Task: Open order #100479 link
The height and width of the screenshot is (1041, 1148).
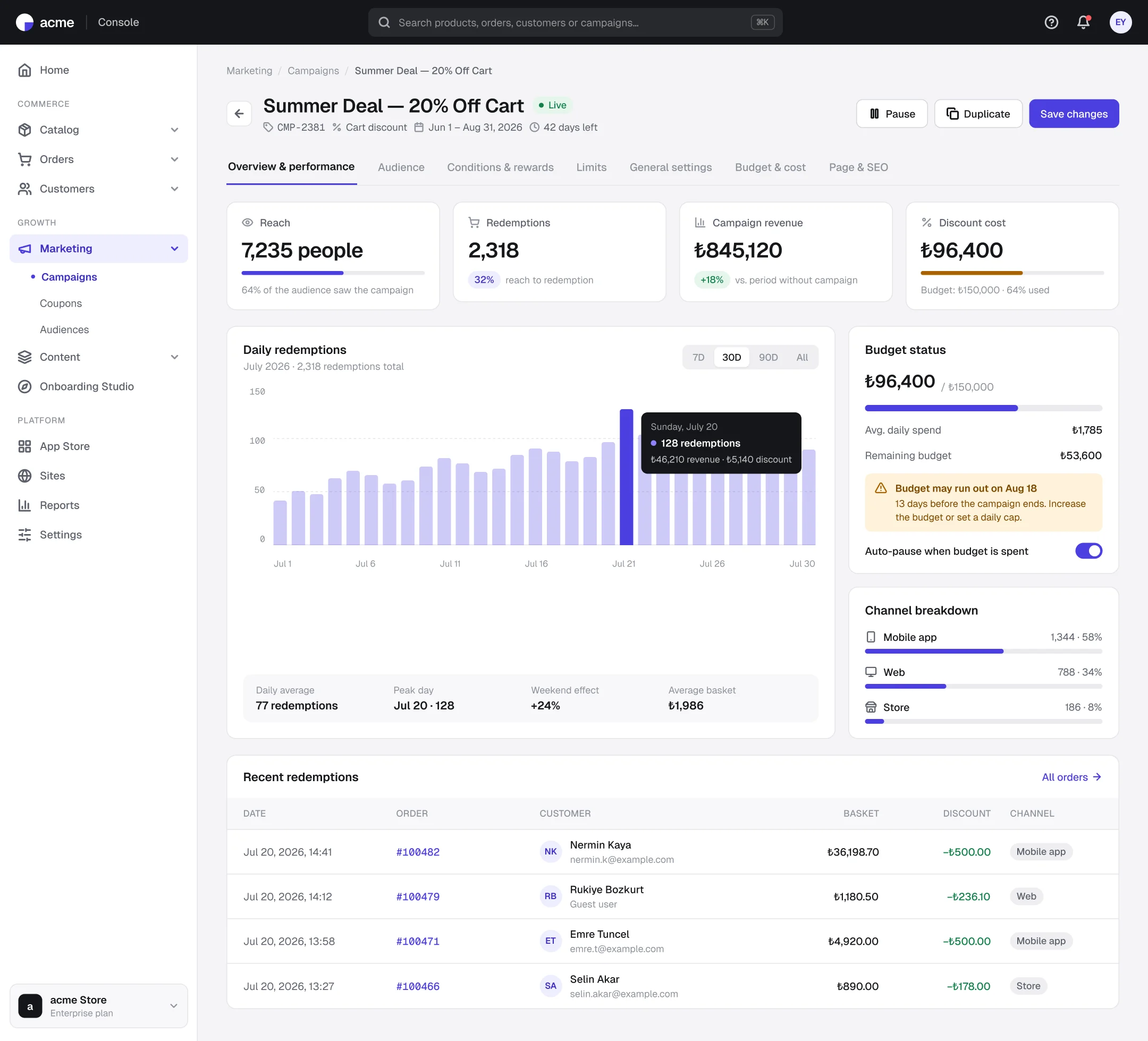Action: coord(417,897)
